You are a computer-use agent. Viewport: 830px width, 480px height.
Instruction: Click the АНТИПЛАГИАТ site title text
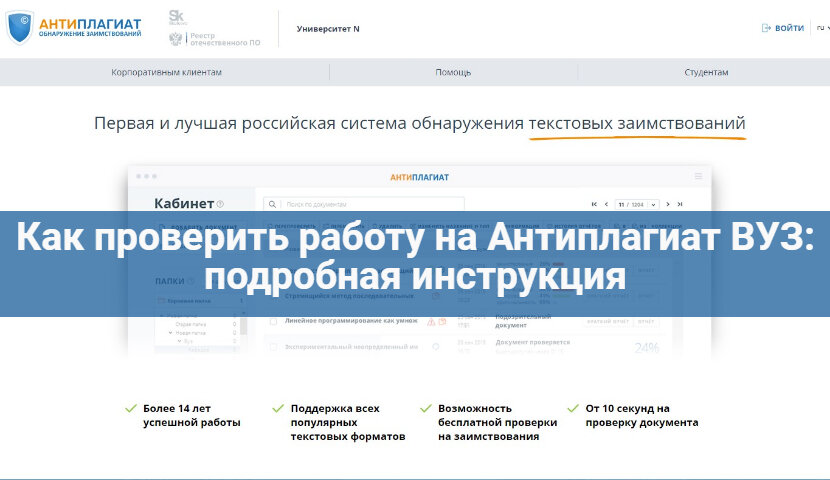pos(90,24)
